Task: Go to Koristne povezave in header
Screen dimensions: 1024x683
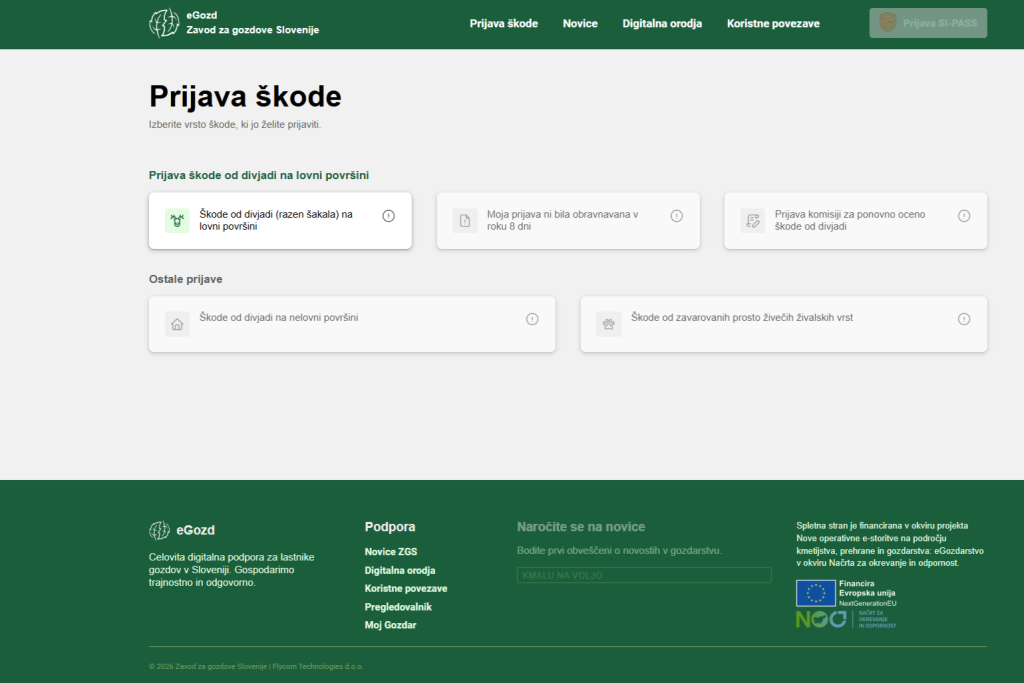Action: coord(773,23)
